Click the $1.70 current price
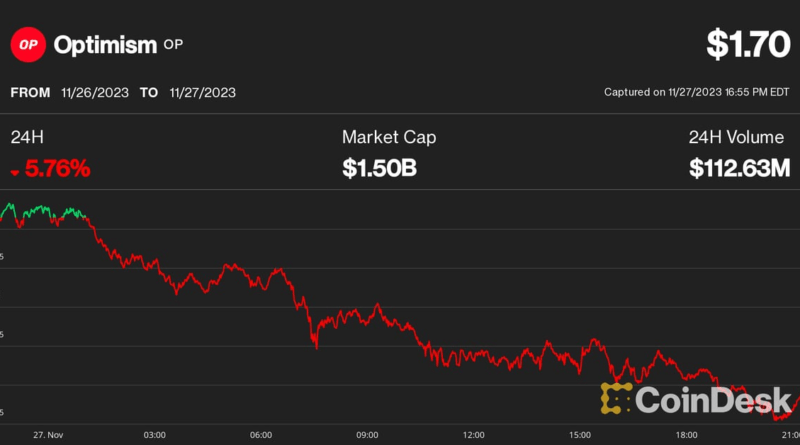The height and width of the screenshot is (445, 800). [x=745, y=44]
